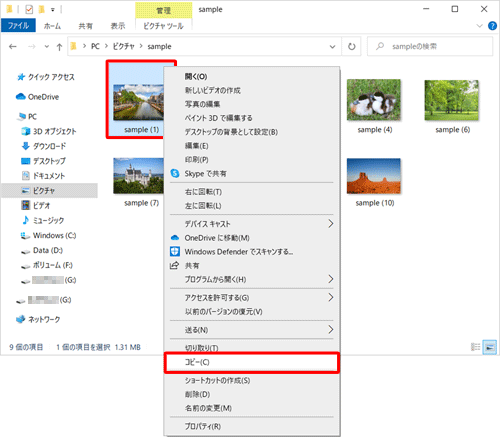Select コピー(C) in the context menu
This screenshot has width=500, height=437.
[x=252, y=362]
